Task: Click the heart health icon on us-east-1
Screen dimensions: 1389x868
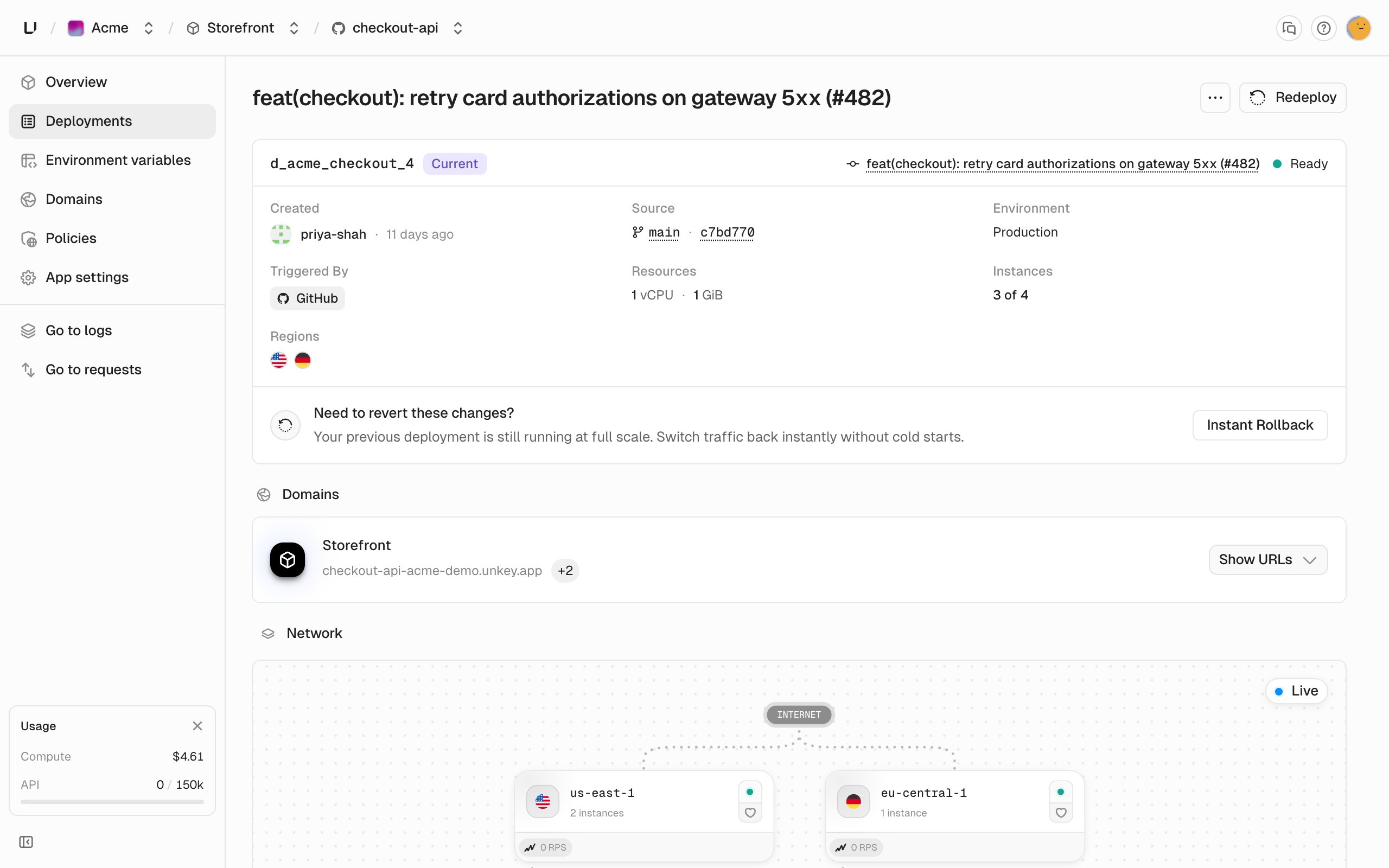Action: point(750,813)
